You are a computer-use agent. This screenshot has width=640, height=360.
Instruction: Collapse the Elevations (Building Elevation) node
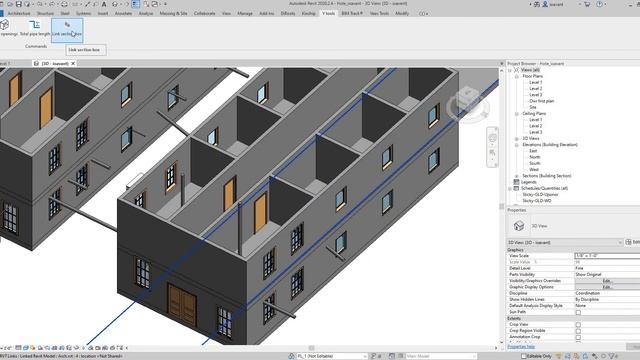tap(517, 145)
